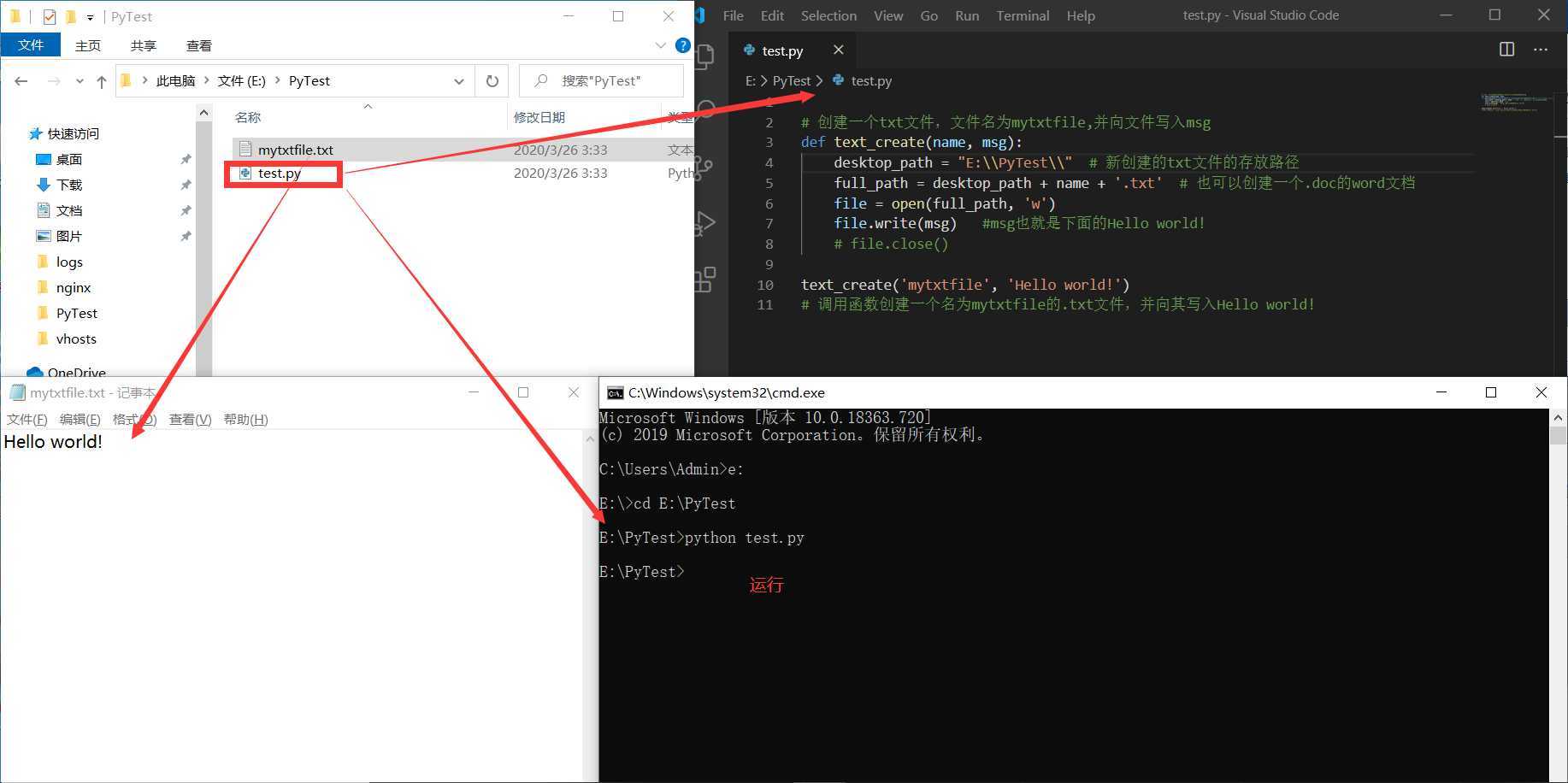Screen dimensions: 1568x783
Task: Open 文件 ribbon tab in File Explorer
Action: point(31,44)
